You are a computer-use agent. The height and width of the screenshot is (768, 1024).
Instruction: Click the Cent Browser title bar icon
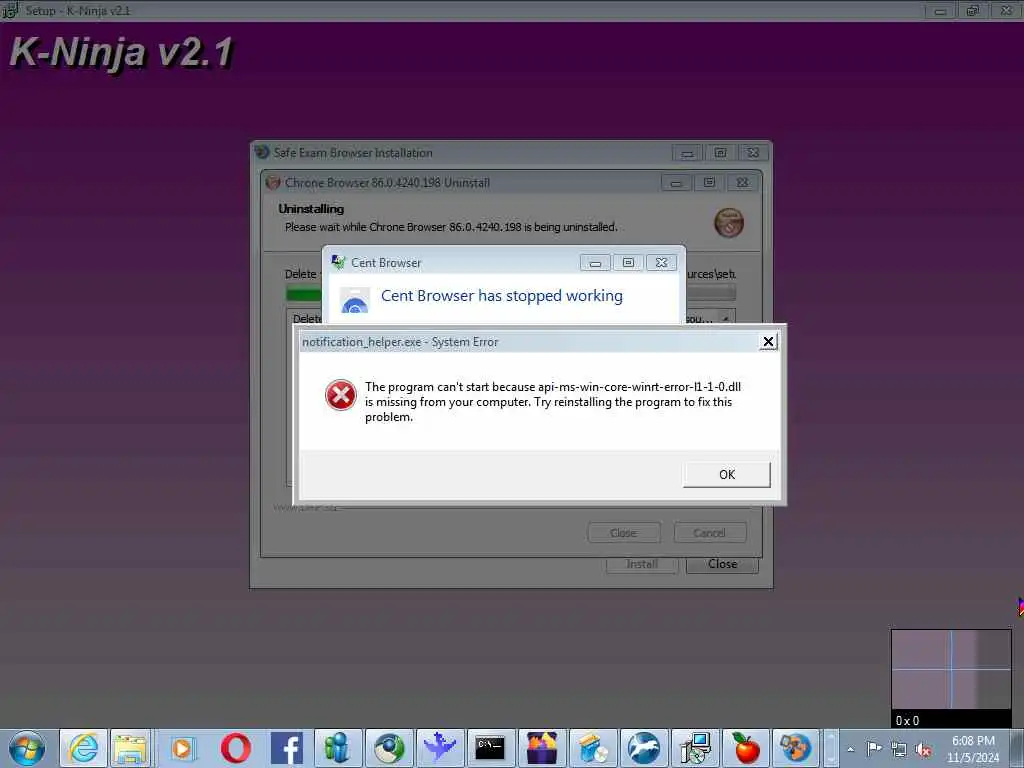pyautogui.click(x=338, y=263)
